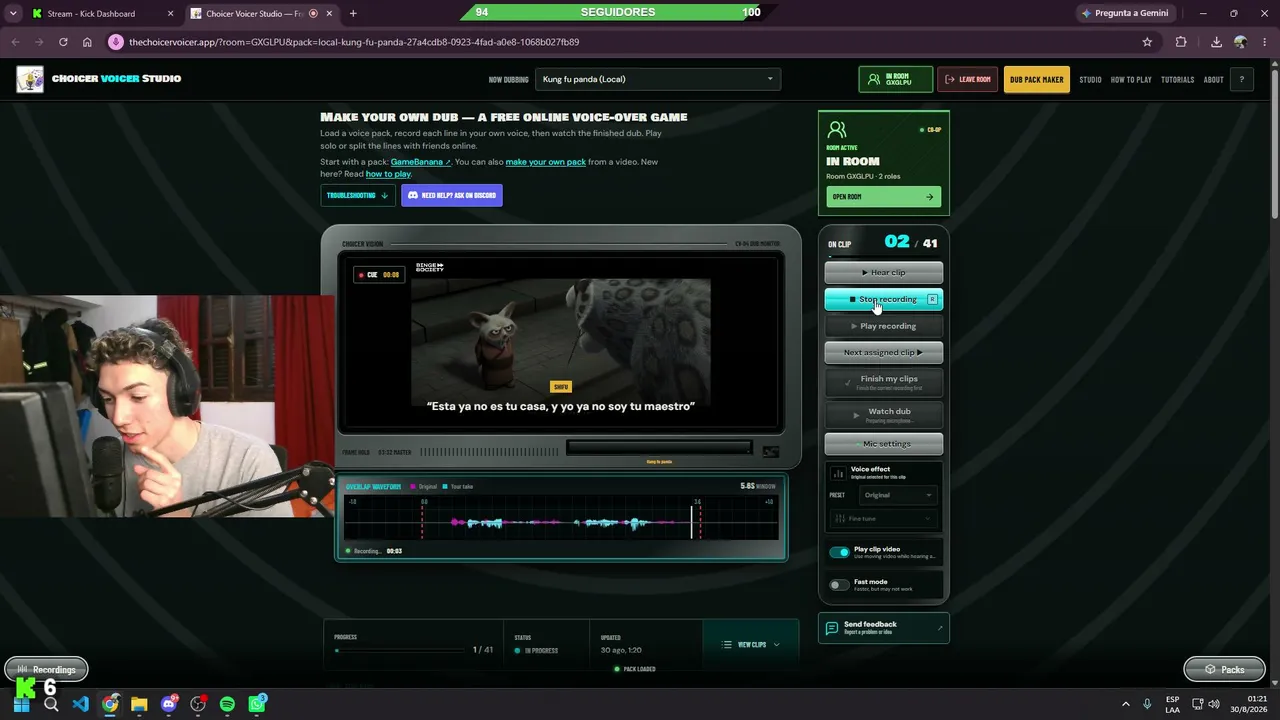This screenshot has height=720, width=1280.
Task: Click the Kung Fu Panda video preview
Action: [561, 340]
